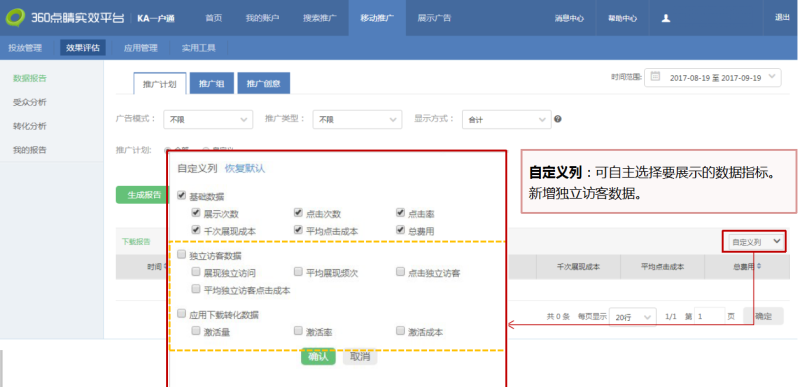
Task: Open the 广告模式 dropdown
Action: (208, 119)
